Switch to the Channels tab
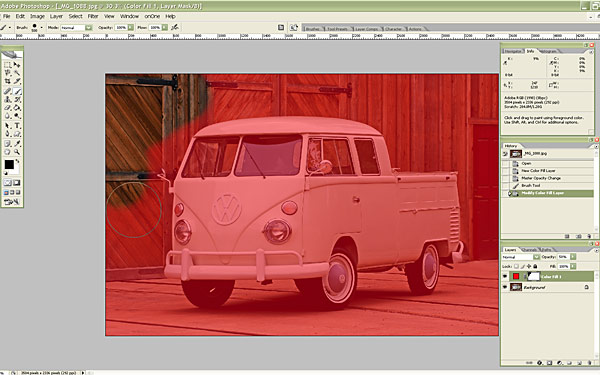 point(529,250)
